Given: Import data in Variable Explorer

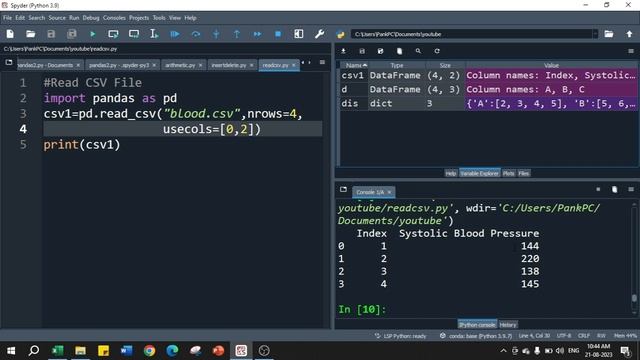Looking at the screenshot, I should pos(343,51).
